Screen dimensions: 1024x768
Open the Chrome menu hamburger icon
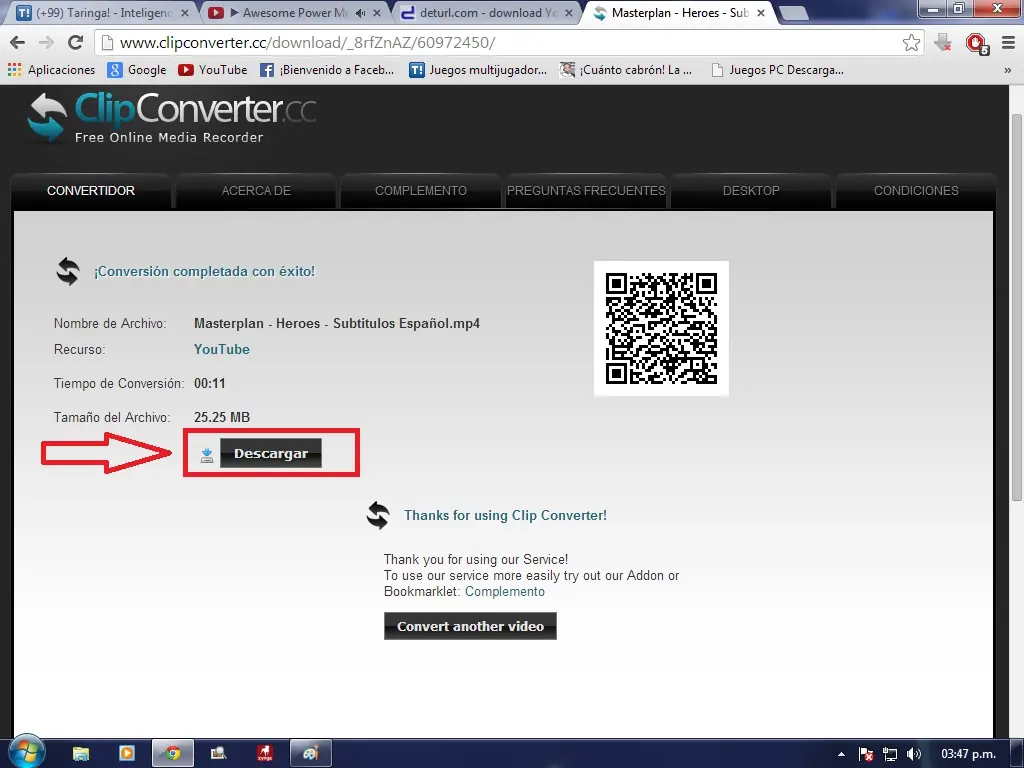pos(1008,42)
